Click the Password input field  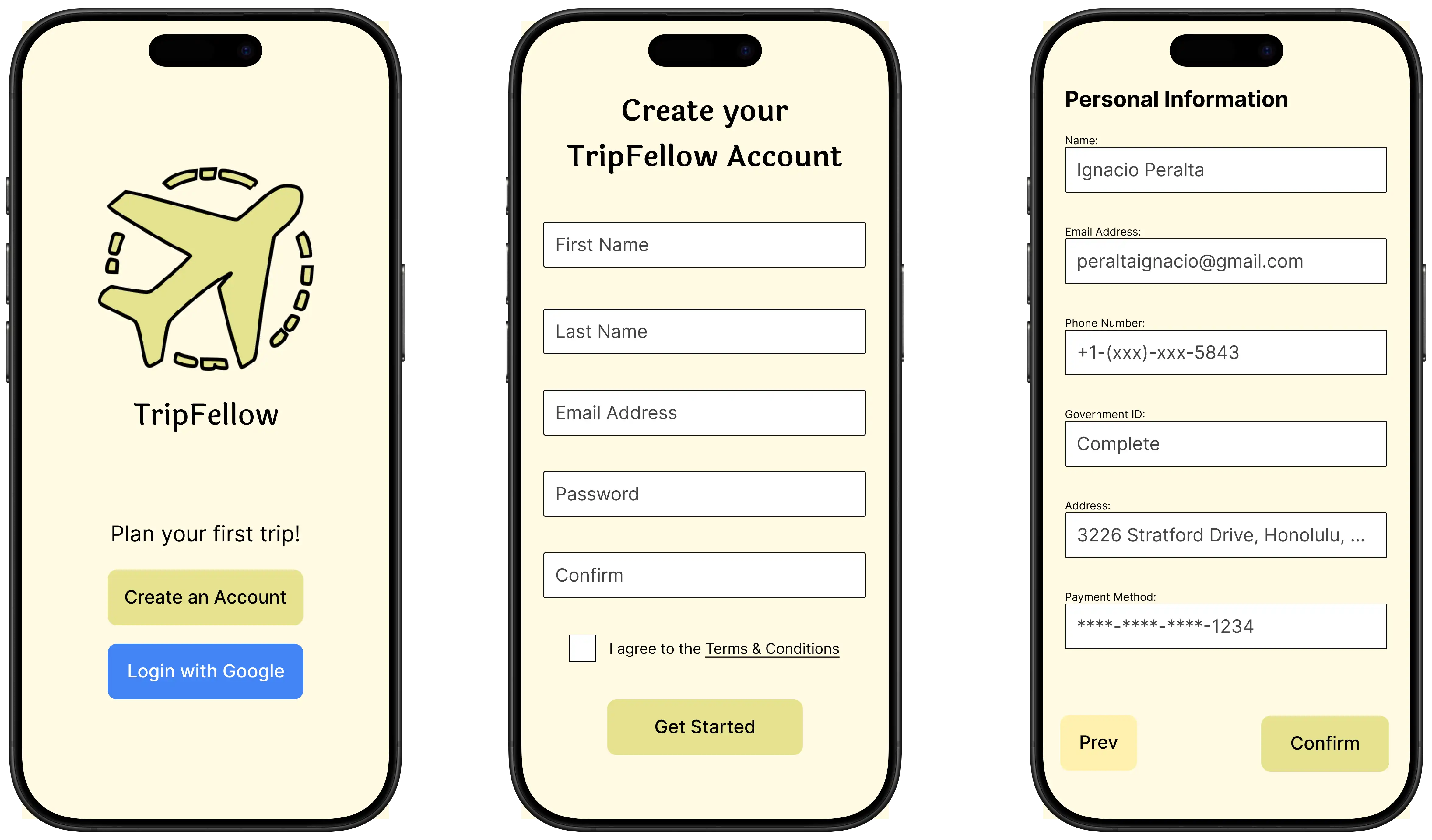click(x=706, y=493)
